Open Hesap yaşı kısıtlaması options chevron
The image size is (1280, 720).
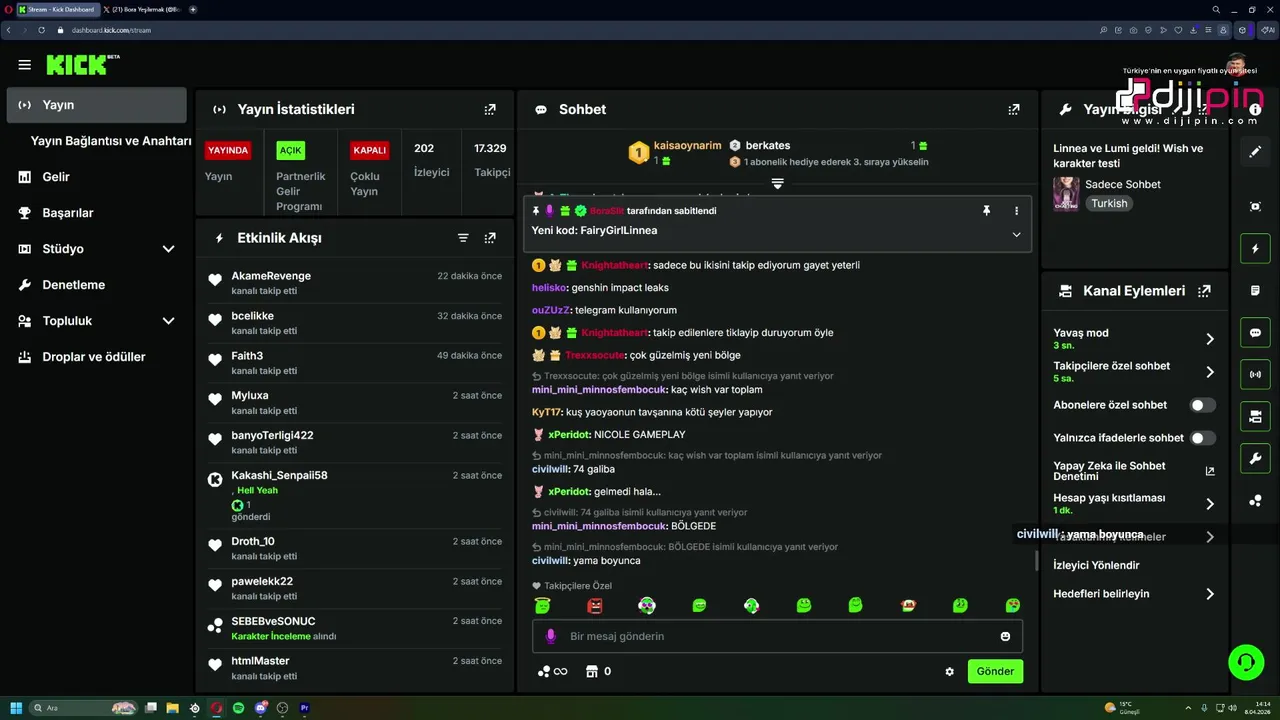coord(1209,504)
